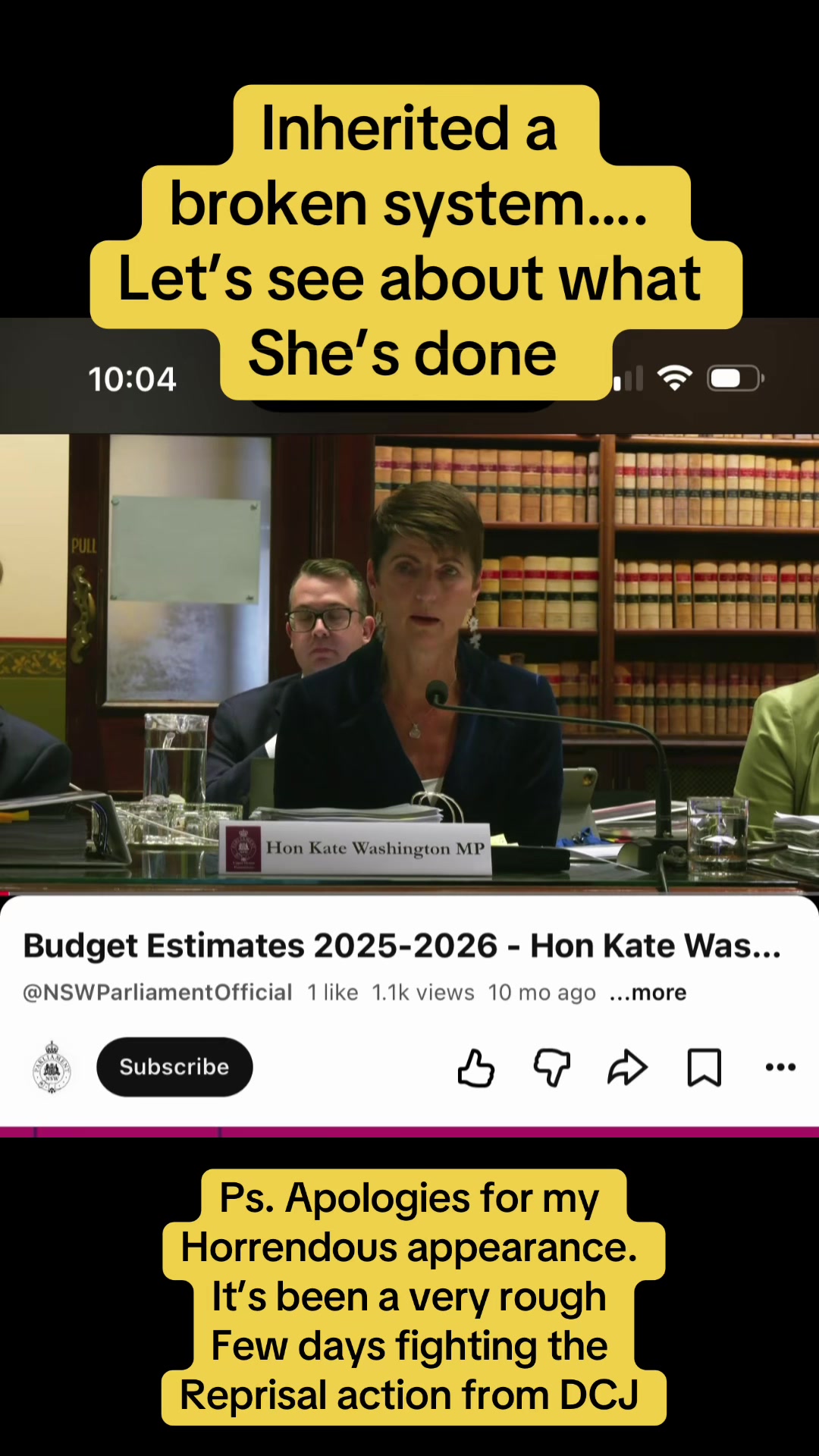Image resolution: width=819 pixels, height=1456 pixels.
Task: Save the video with the bookmark icon
Action: click(x=704, y=1068)
